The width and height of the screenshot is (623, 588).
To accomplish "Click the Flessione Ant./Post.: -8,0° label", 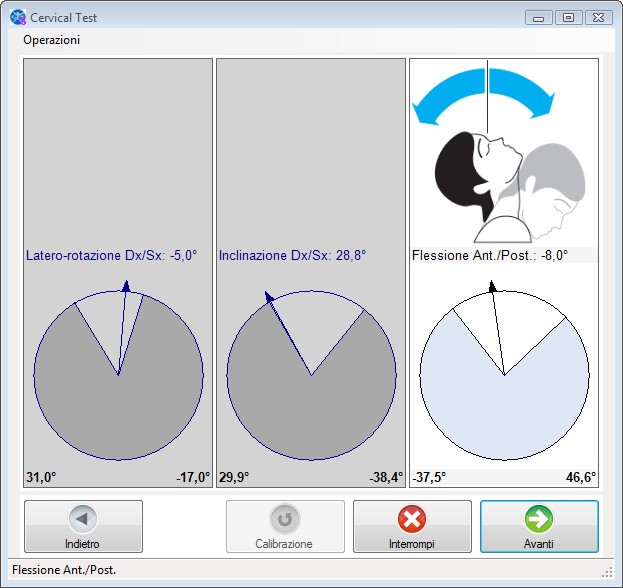I will pos(490,255).
